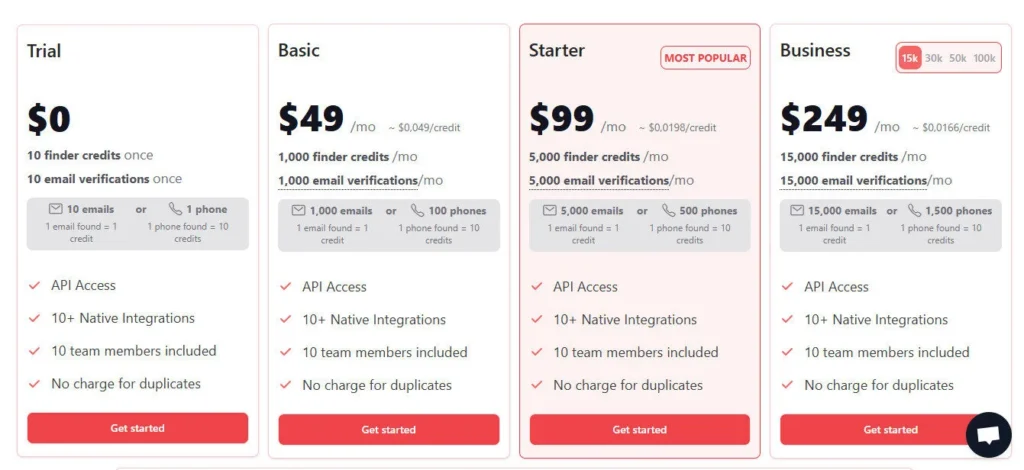Click 1,000 email verifications underlined text
The height and width of the screenshot is (470, 1024).
click(x=348, y=181)
